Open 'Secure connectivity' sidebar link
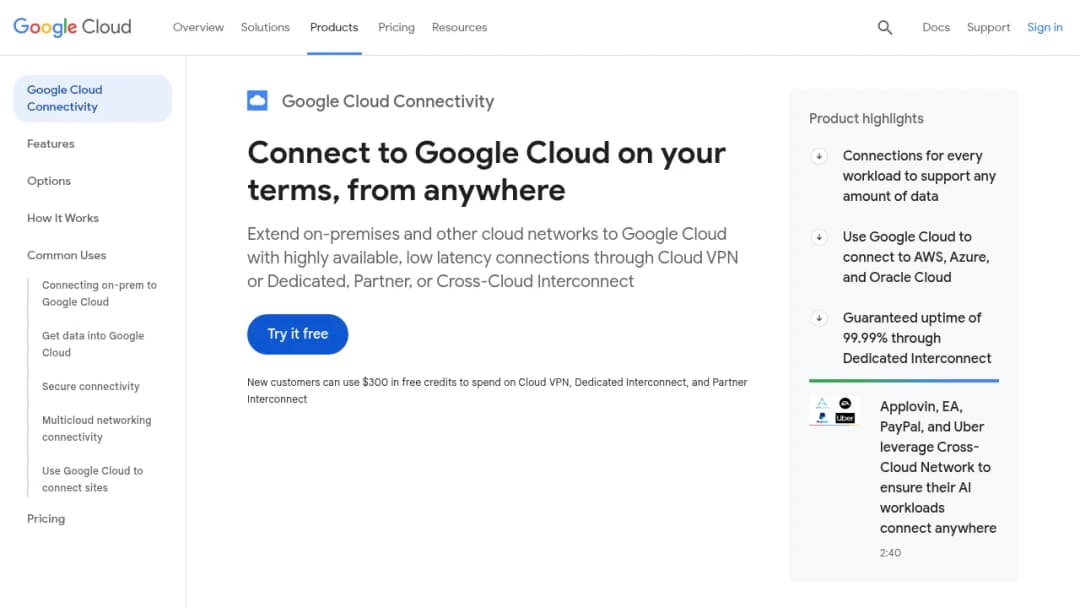The image size is (1080, 608). [91, 386]
